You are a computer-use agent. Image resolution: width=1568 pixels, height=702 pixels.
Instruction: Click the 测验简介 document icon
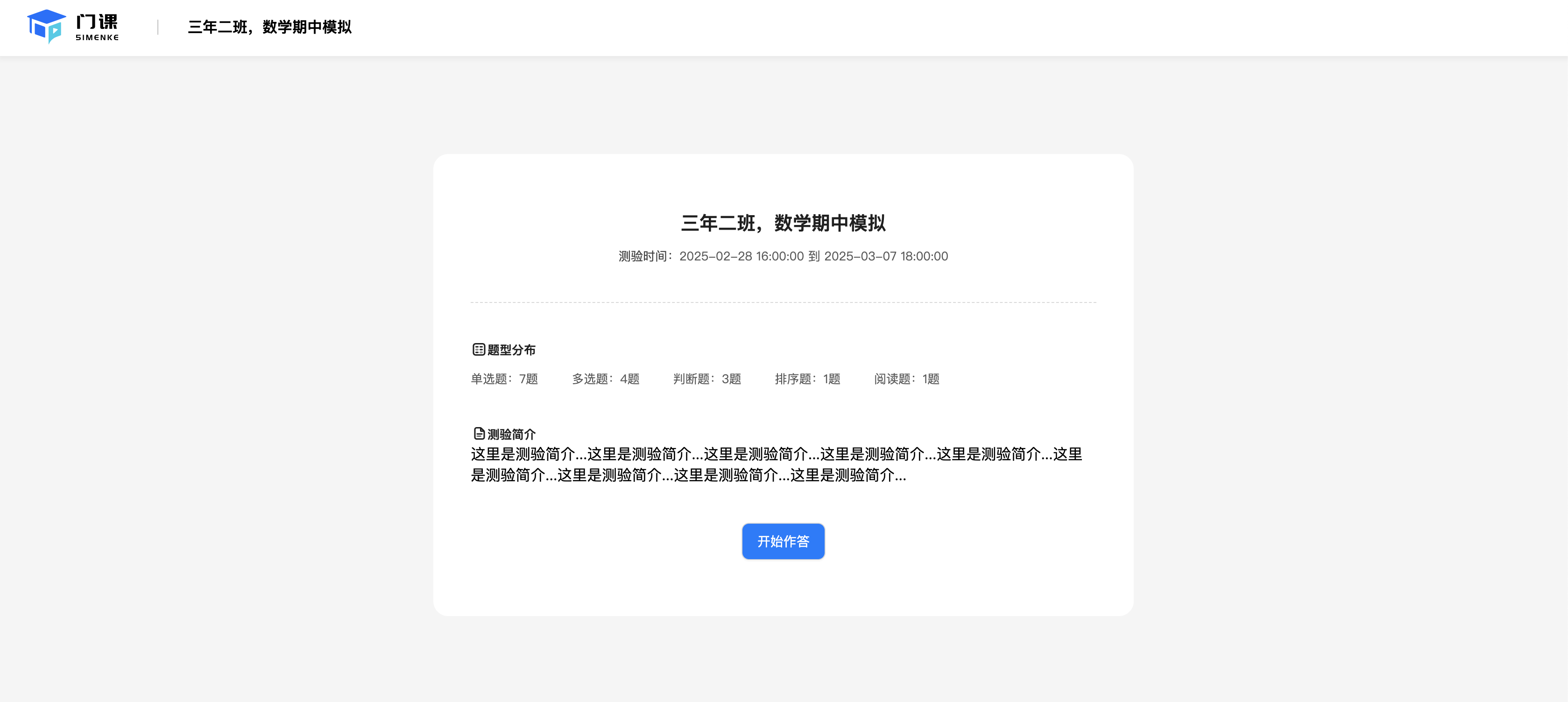479,433
